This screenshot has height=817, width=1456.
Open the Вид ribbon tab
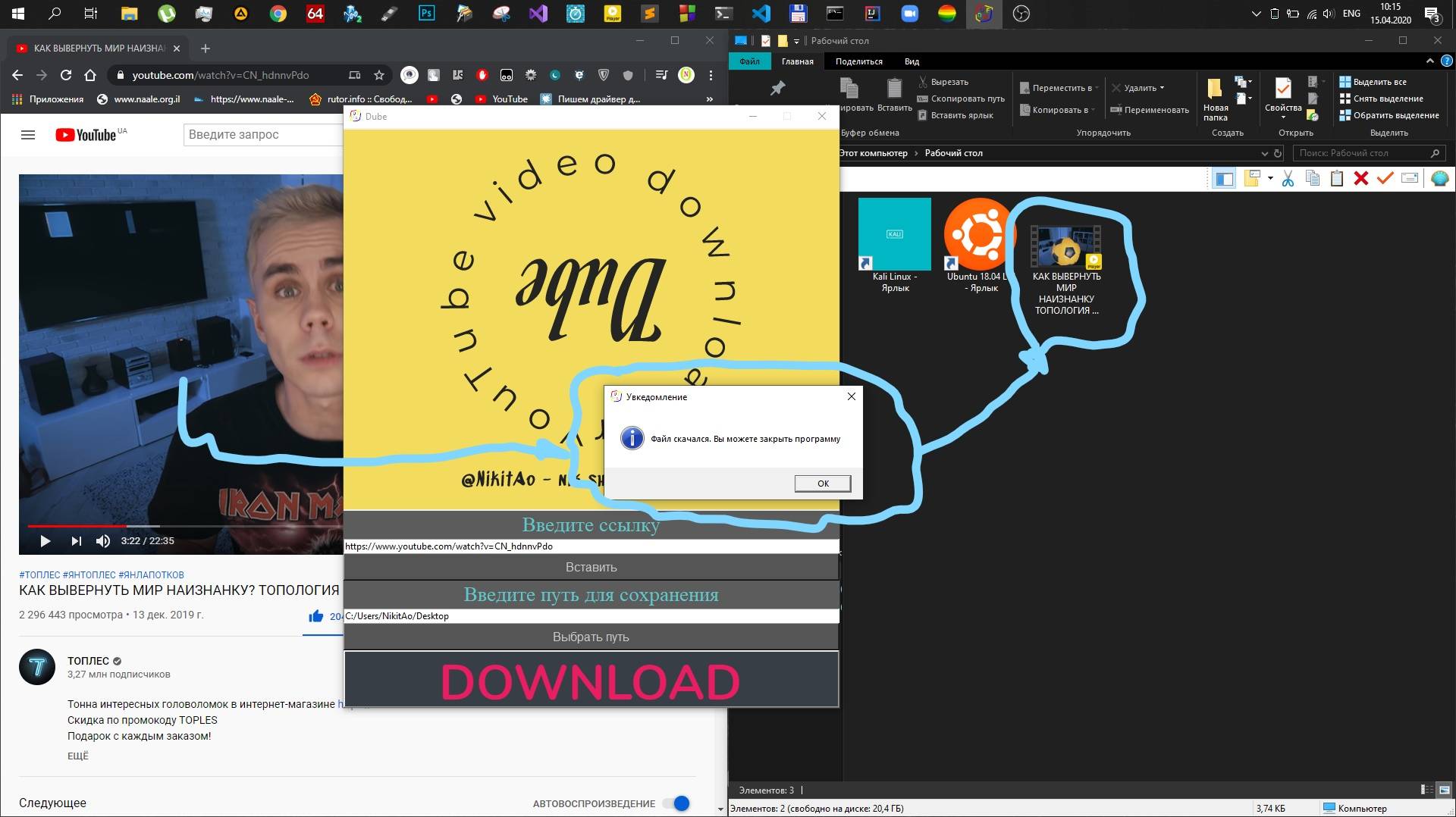pos(912,61)
